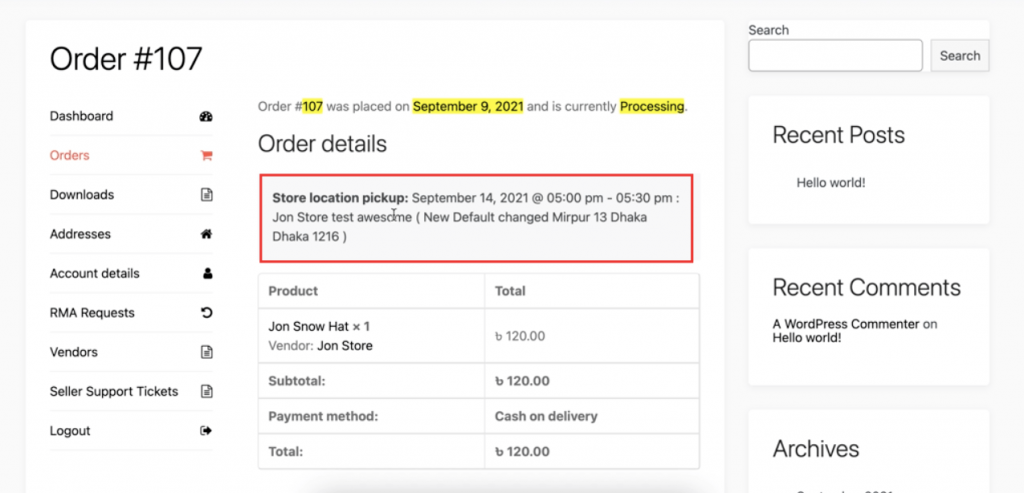Open Hello world! link under Recent Comments
The image size is (1024, 493).
click(x=807, y=338)
